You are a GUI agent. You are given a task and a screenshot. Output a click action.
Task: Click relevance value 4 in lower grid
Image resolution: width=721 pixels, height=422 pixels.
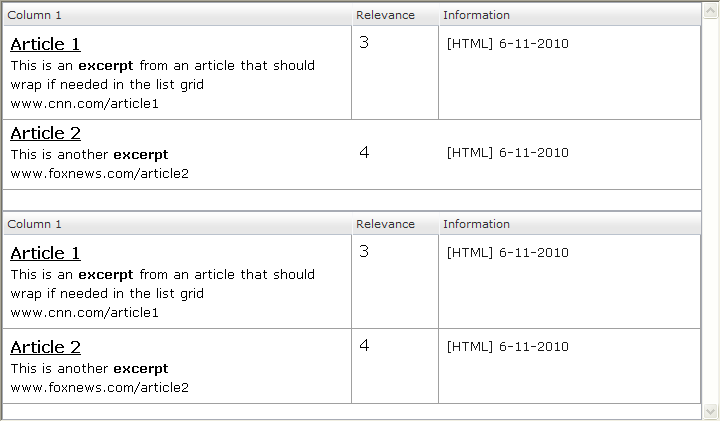pyautogui.click(x=364, y=346)
